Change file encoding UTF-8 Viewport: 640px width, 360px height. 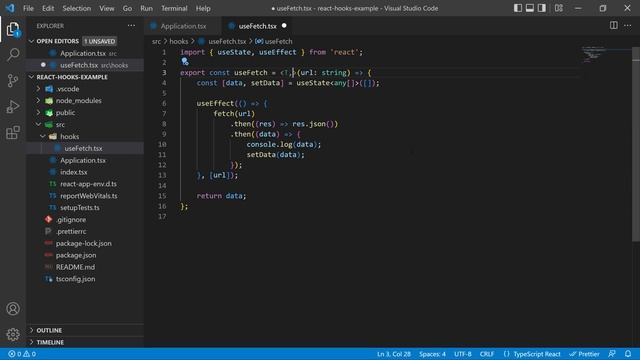pos(463,354)
